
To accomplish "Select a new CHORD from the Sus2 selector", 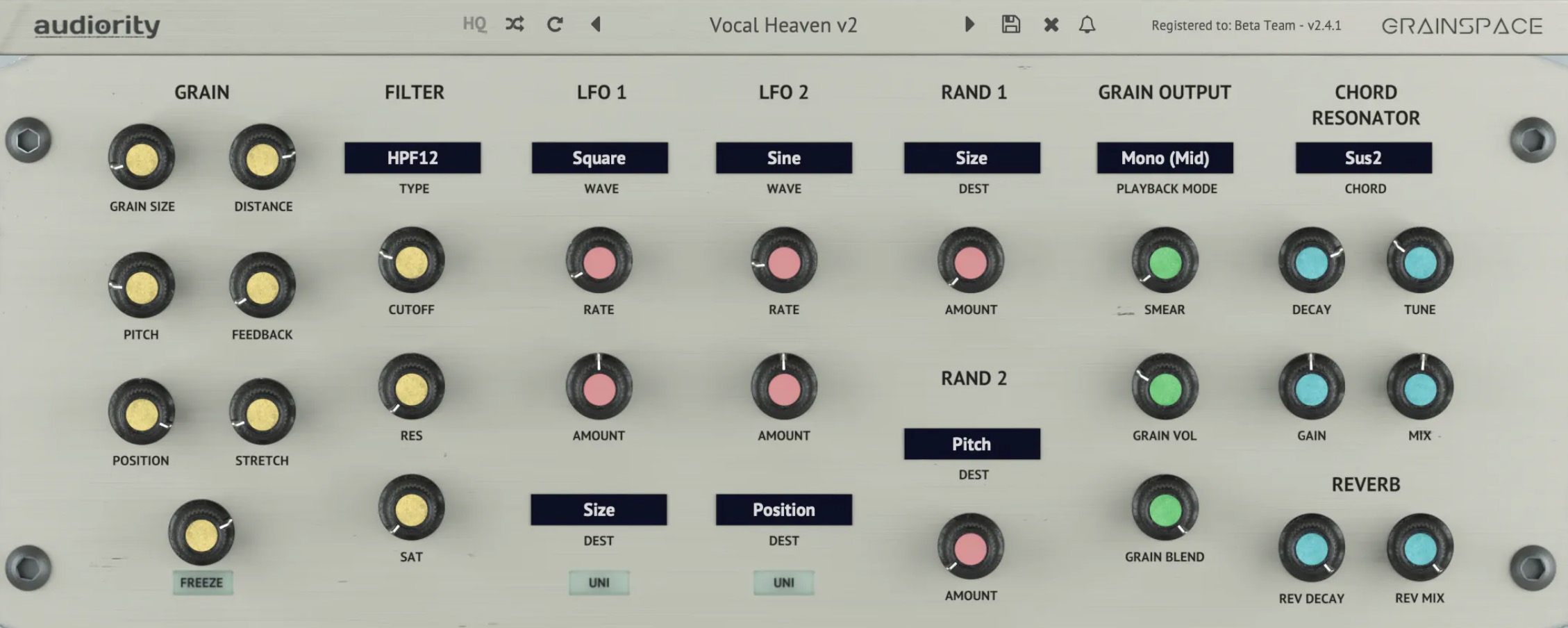I will (1363, 158).
